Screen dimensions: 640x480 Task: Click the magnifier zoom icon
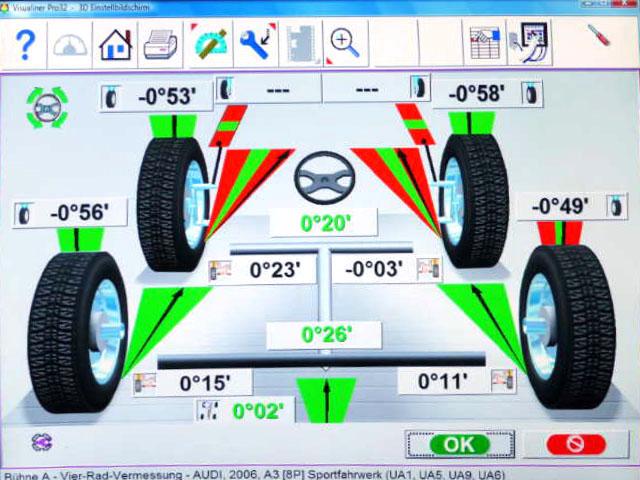pos(345,44)
